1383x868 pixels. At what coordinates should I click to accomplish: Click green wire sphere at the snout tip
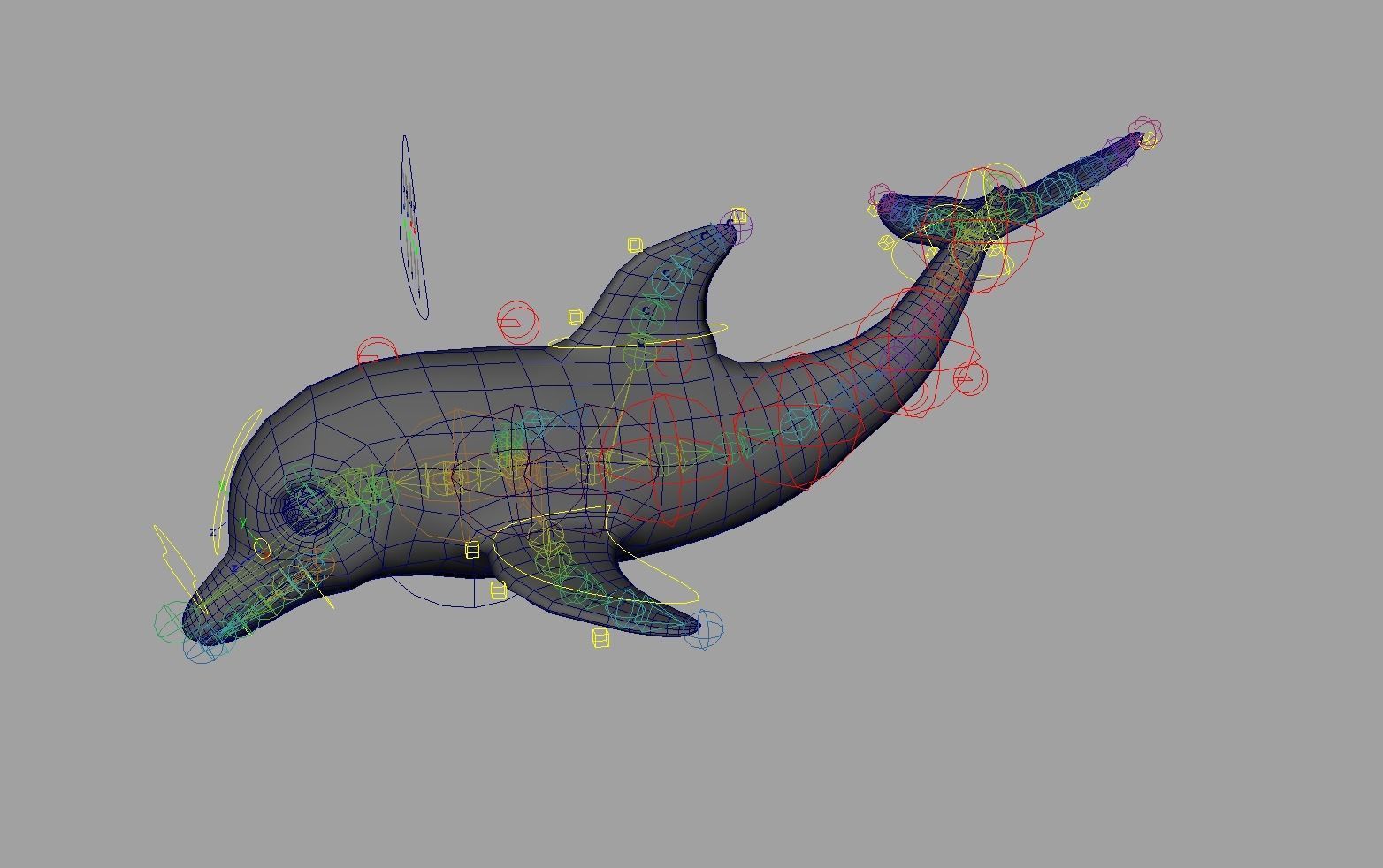click(170, 621)
